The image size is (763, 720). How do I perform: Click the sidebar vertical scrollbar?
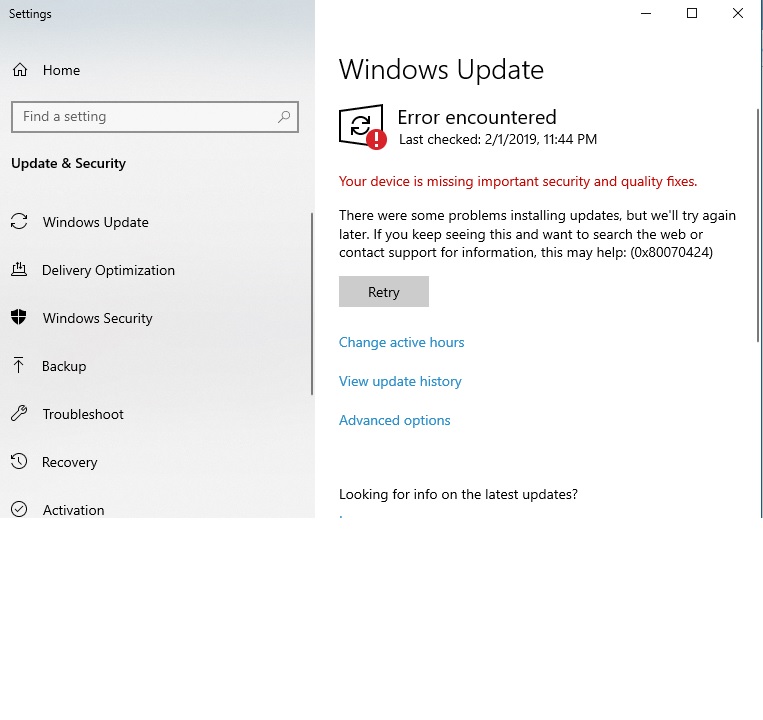pos(311,304)
